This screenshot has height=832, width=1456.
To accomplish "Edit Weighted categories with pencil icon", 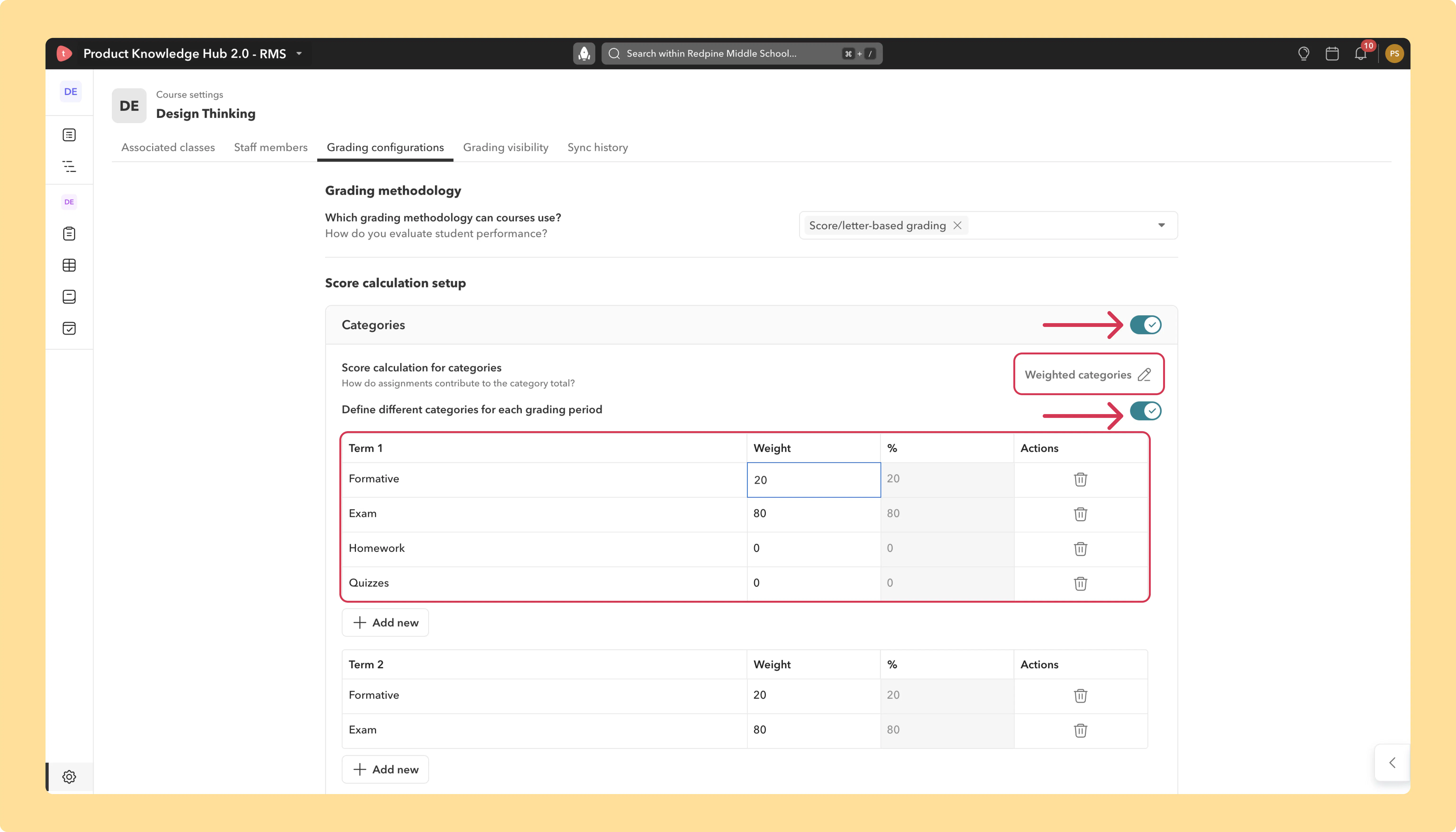I will 1144,375.
